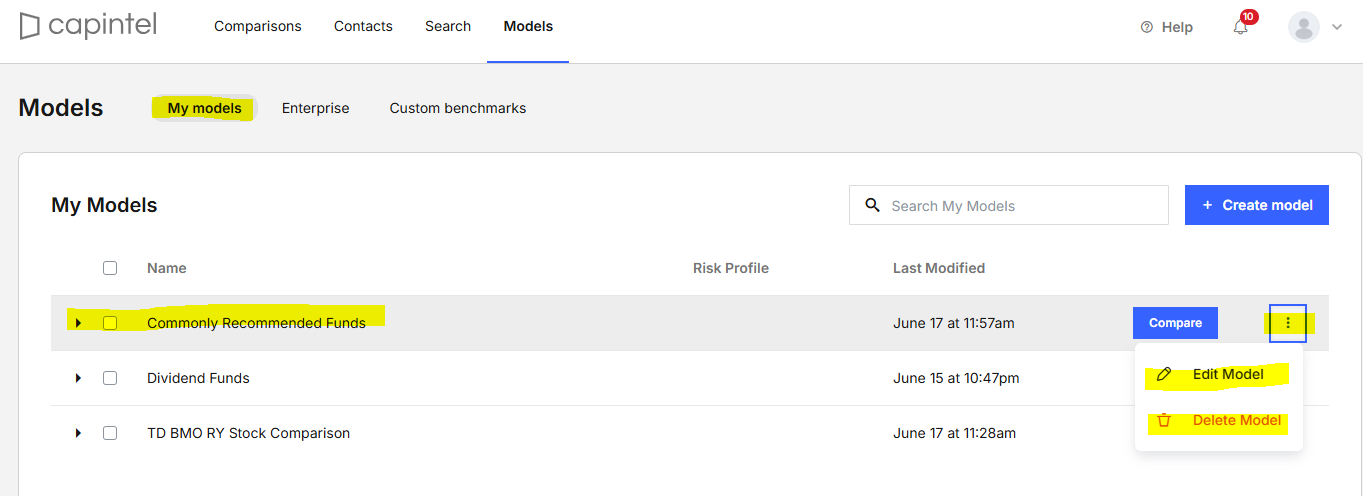Toggle the select-all checkbox in header

pyautogui.click(x=110, y=268)
